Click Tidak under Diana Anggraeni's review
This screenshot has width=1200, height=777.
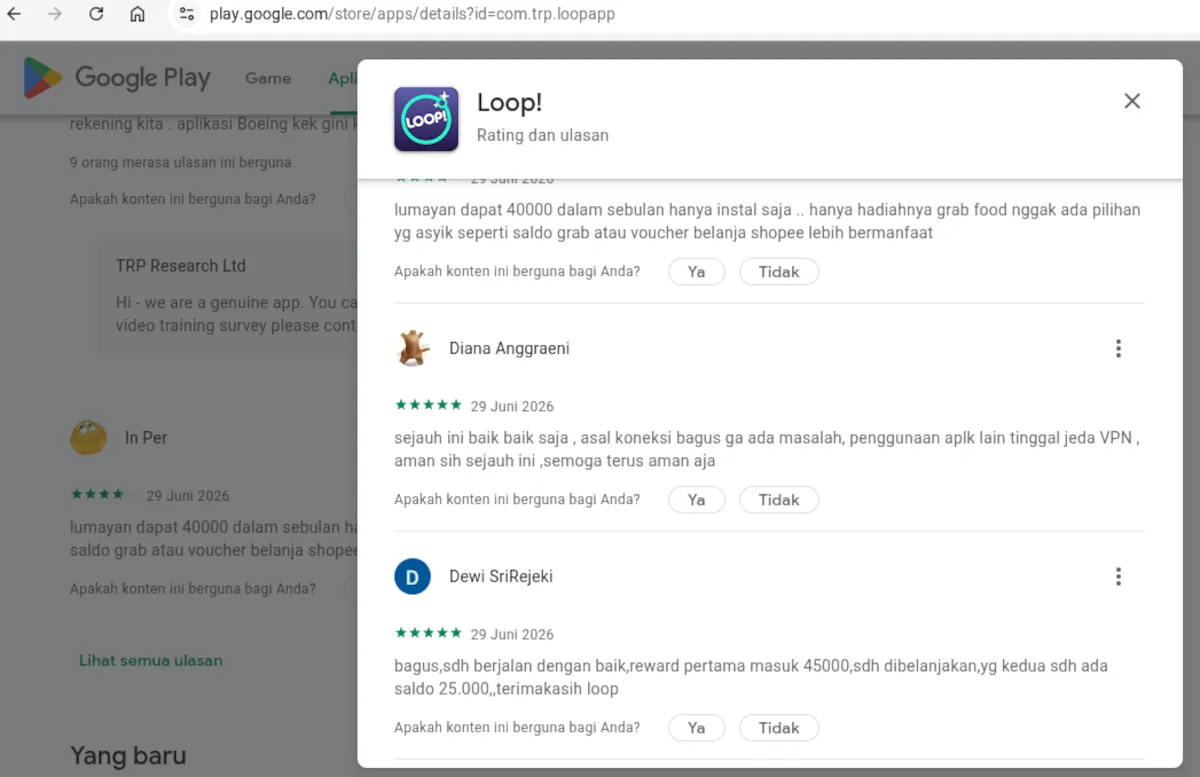pyautogui.click(x=779, y=500)
